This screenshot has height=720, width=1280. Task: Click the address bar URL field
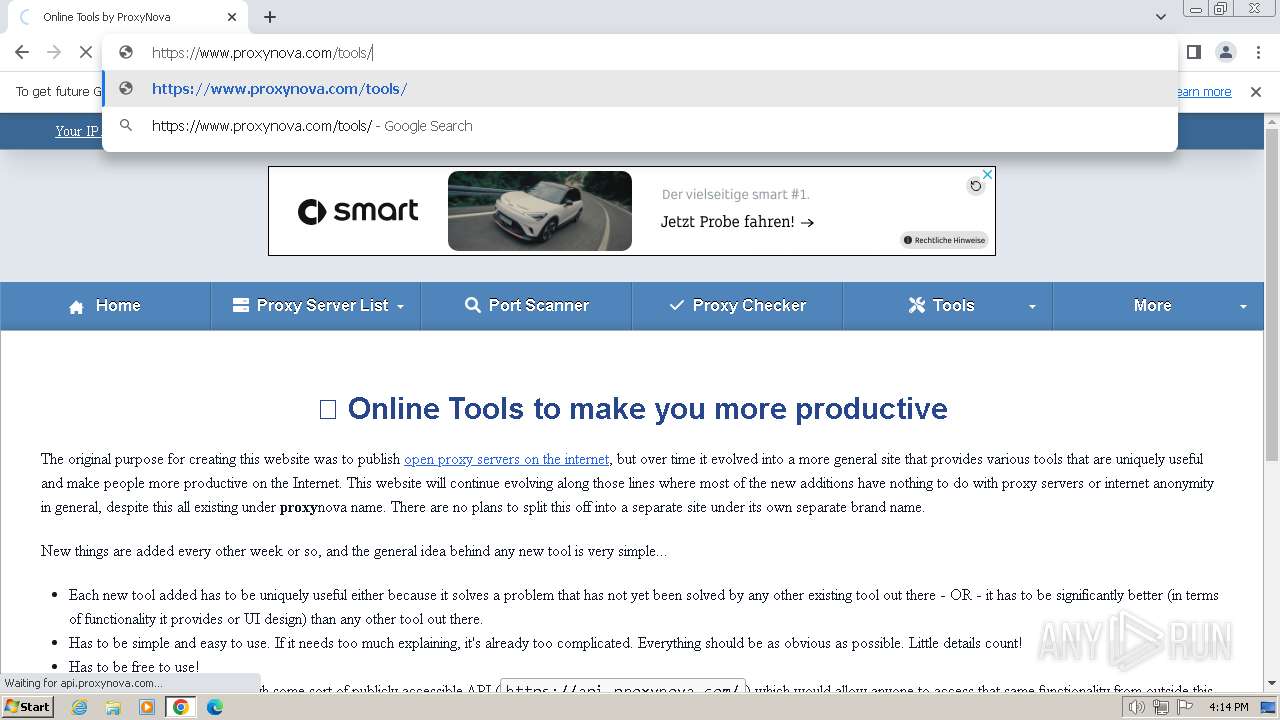coord(640,53)
